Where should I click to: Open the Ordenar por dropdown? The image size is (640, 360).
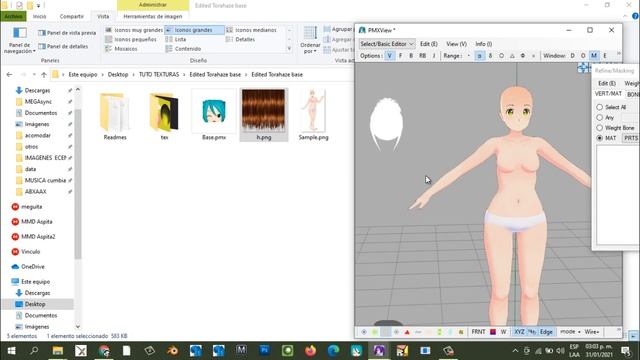coord(310,40)
